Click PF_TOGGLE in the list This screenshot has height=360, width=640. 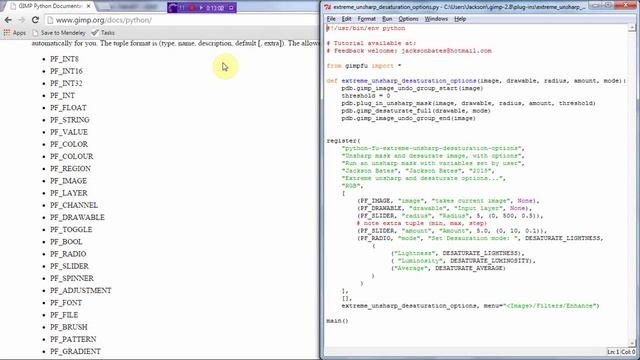(x=71, y=230)
